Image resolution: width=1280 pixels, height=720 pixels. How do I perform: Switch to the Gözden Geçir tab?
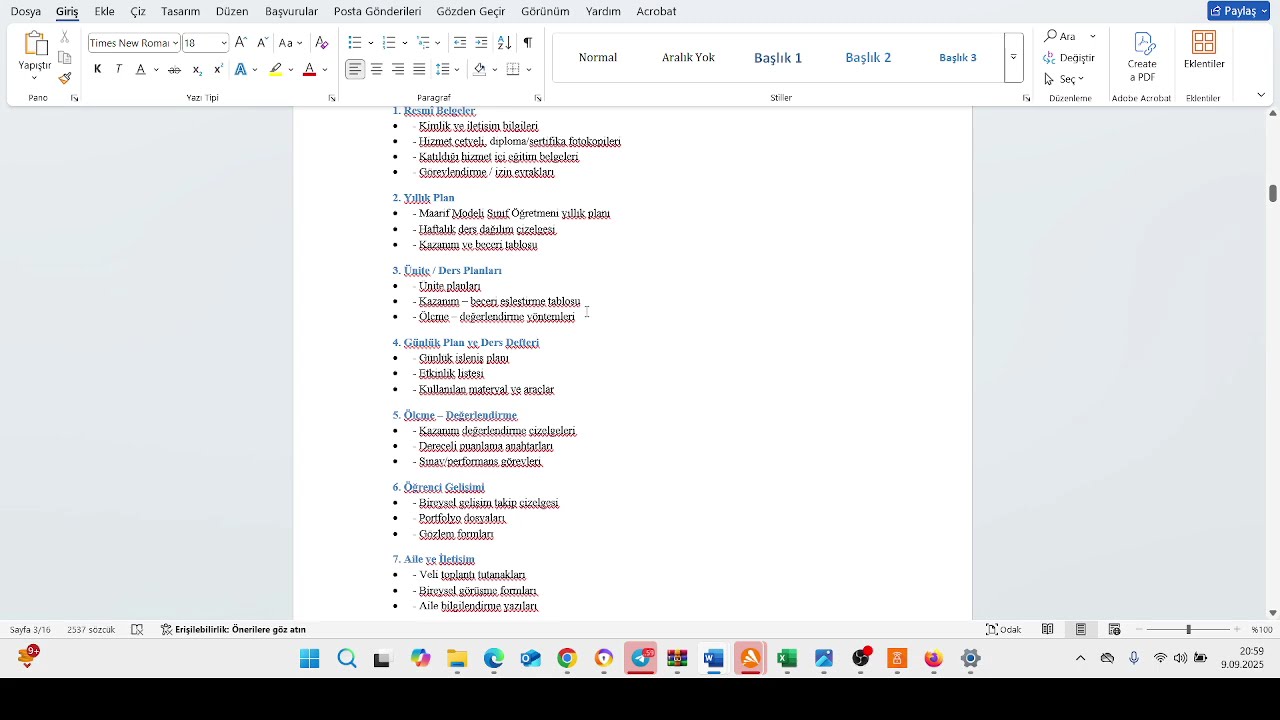click(x=471, y=11)
